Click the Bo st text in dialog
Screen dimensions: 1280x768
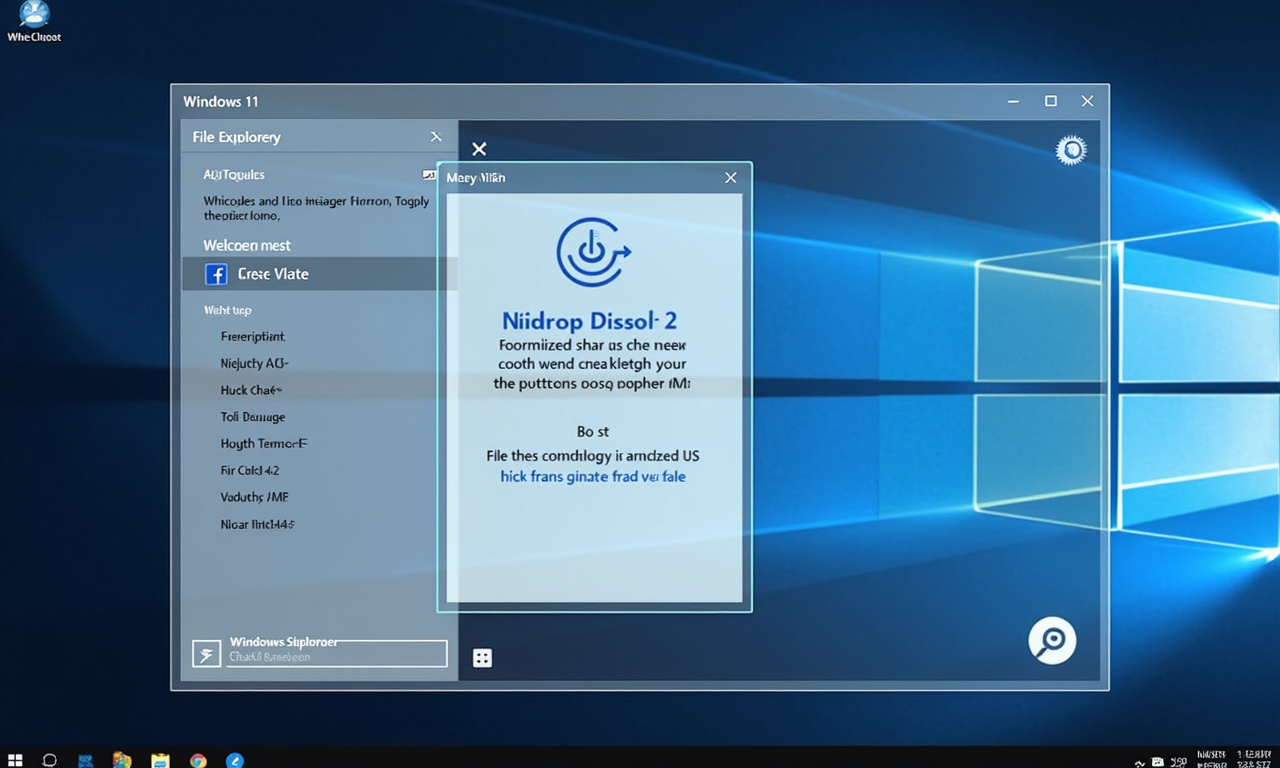click(593, 432)
